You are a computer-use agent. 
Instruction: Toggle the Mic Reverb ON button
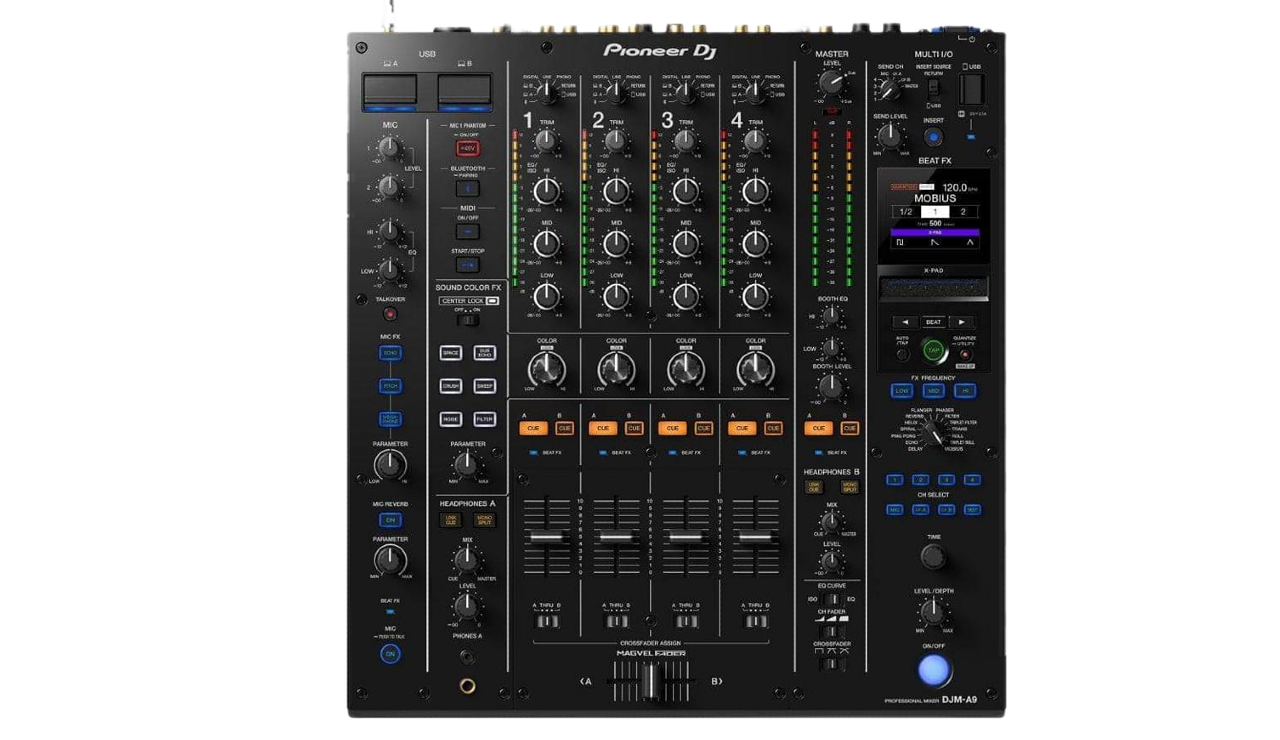[390, 519]
